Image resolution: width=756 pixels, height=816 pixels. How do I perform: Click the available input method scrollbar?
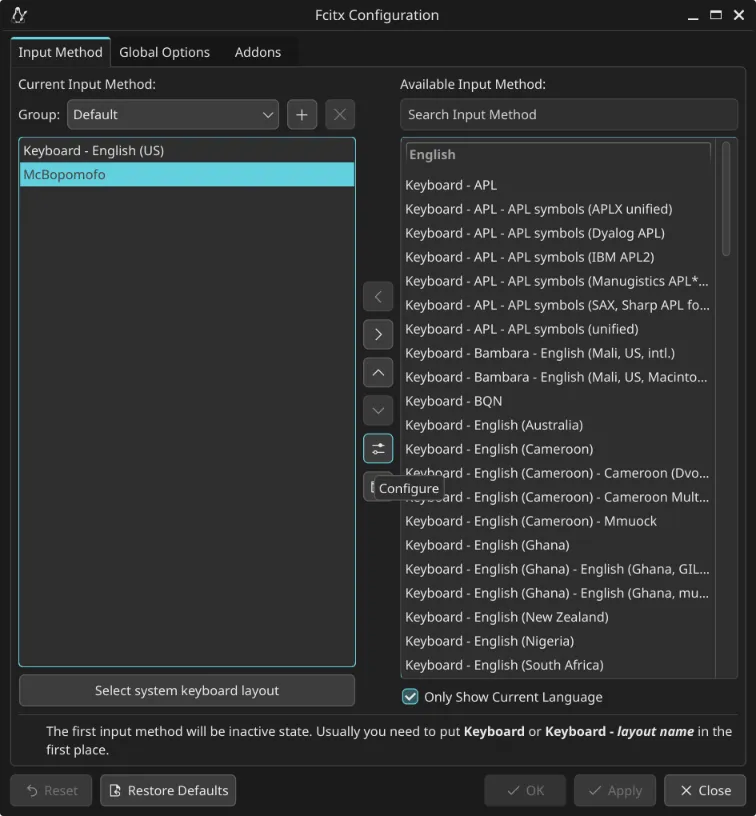tap(726, 199)
